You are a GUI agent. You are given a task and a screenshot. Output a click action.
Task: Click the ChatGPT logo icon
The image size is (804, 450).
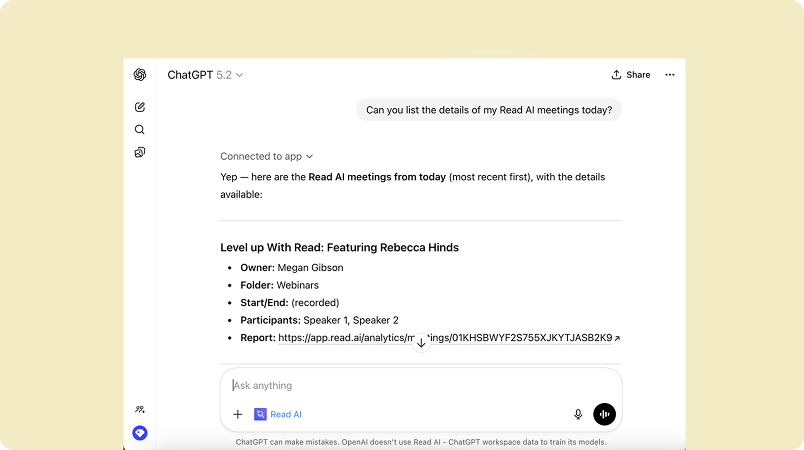click(139, 75)
